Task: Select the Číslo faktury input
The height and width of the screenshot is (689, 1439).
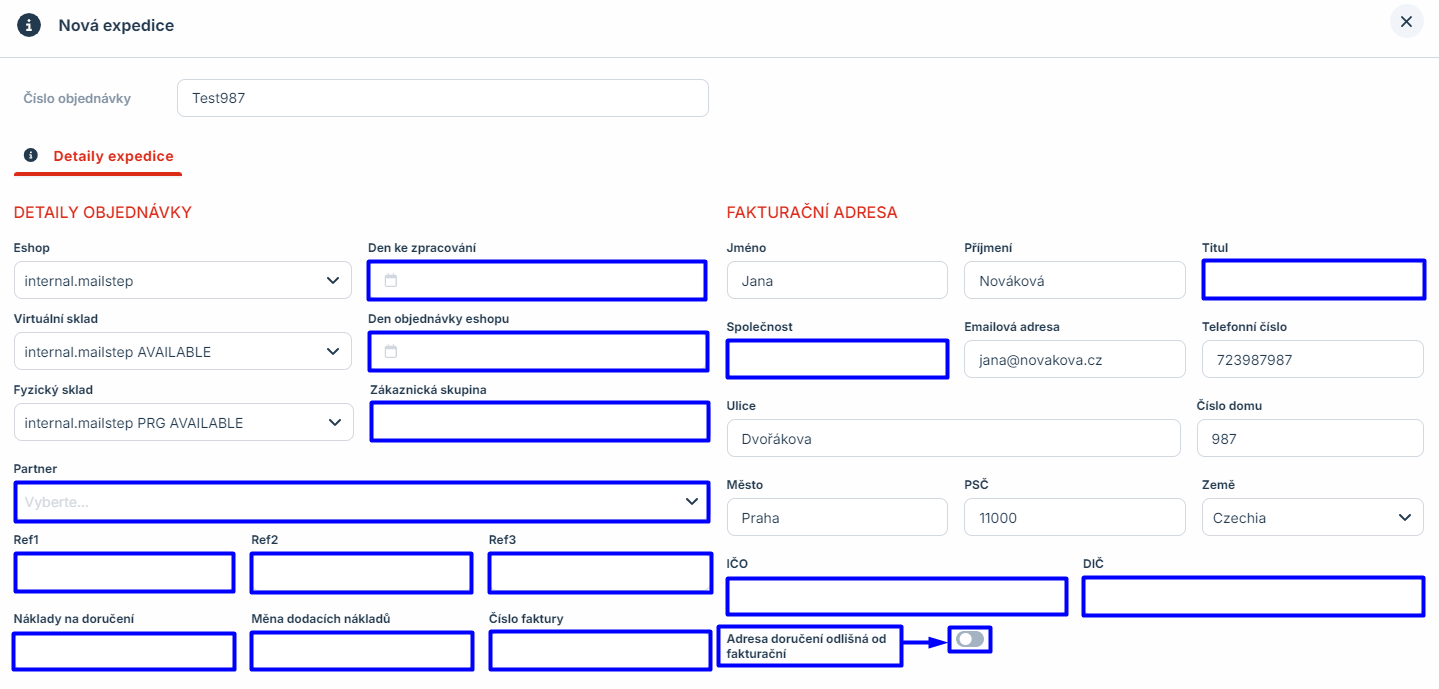Action: [x=600, y=651]
